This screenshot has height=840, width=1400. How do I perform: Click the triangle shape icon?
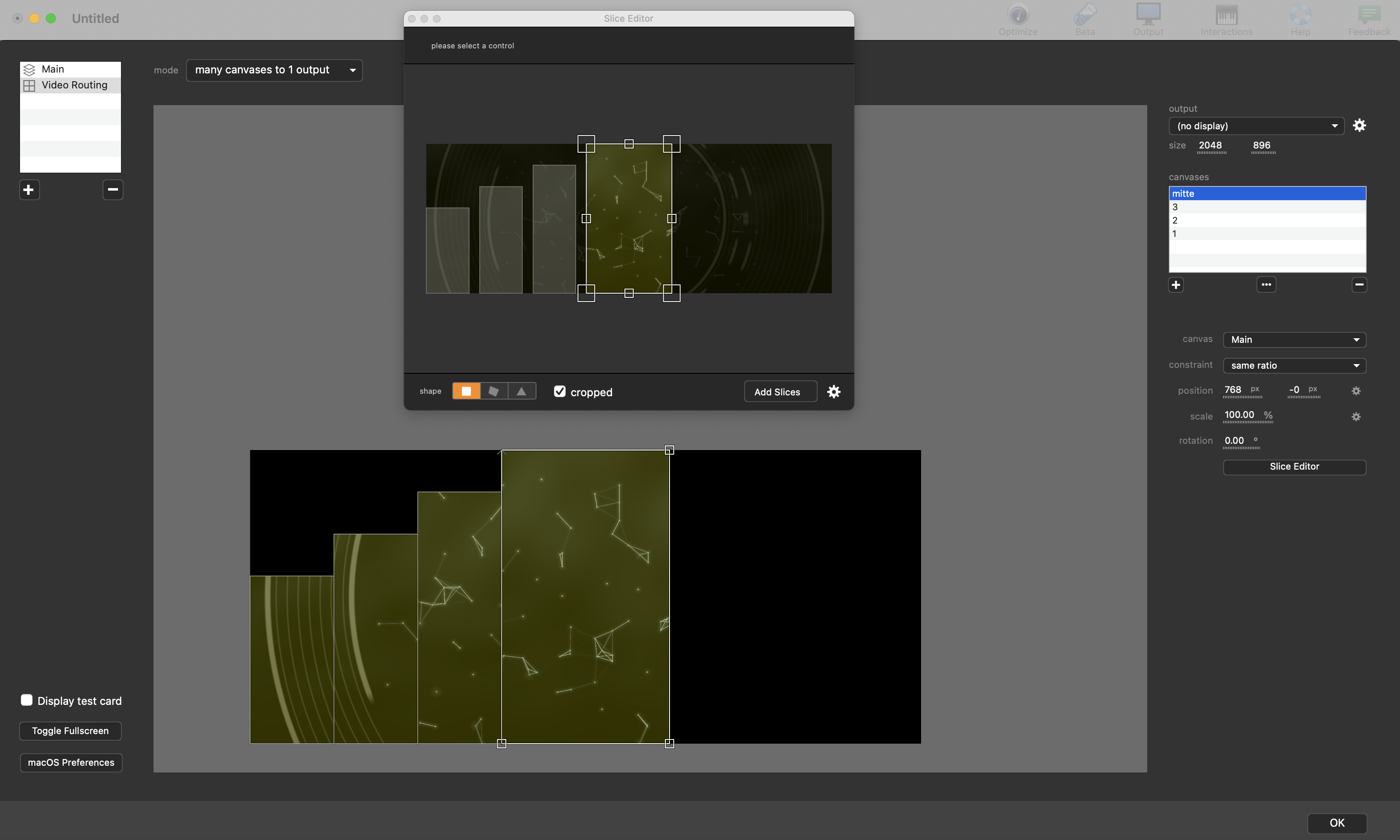[x=521, y=390]
